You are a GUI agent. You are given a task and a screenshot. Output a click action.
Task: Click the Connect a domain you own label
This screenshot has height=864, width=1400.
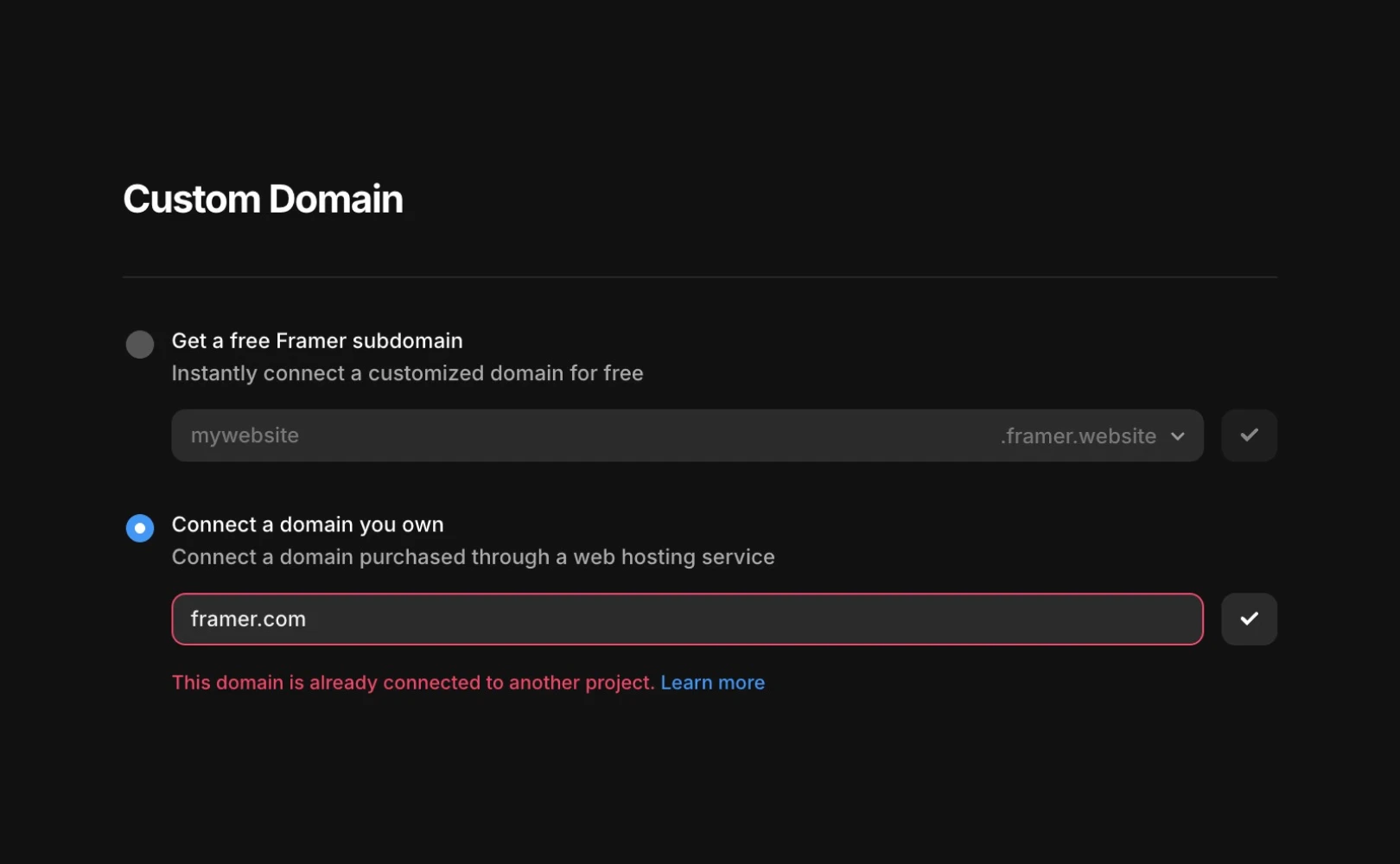pyautogui.click(x=308, y=524)
